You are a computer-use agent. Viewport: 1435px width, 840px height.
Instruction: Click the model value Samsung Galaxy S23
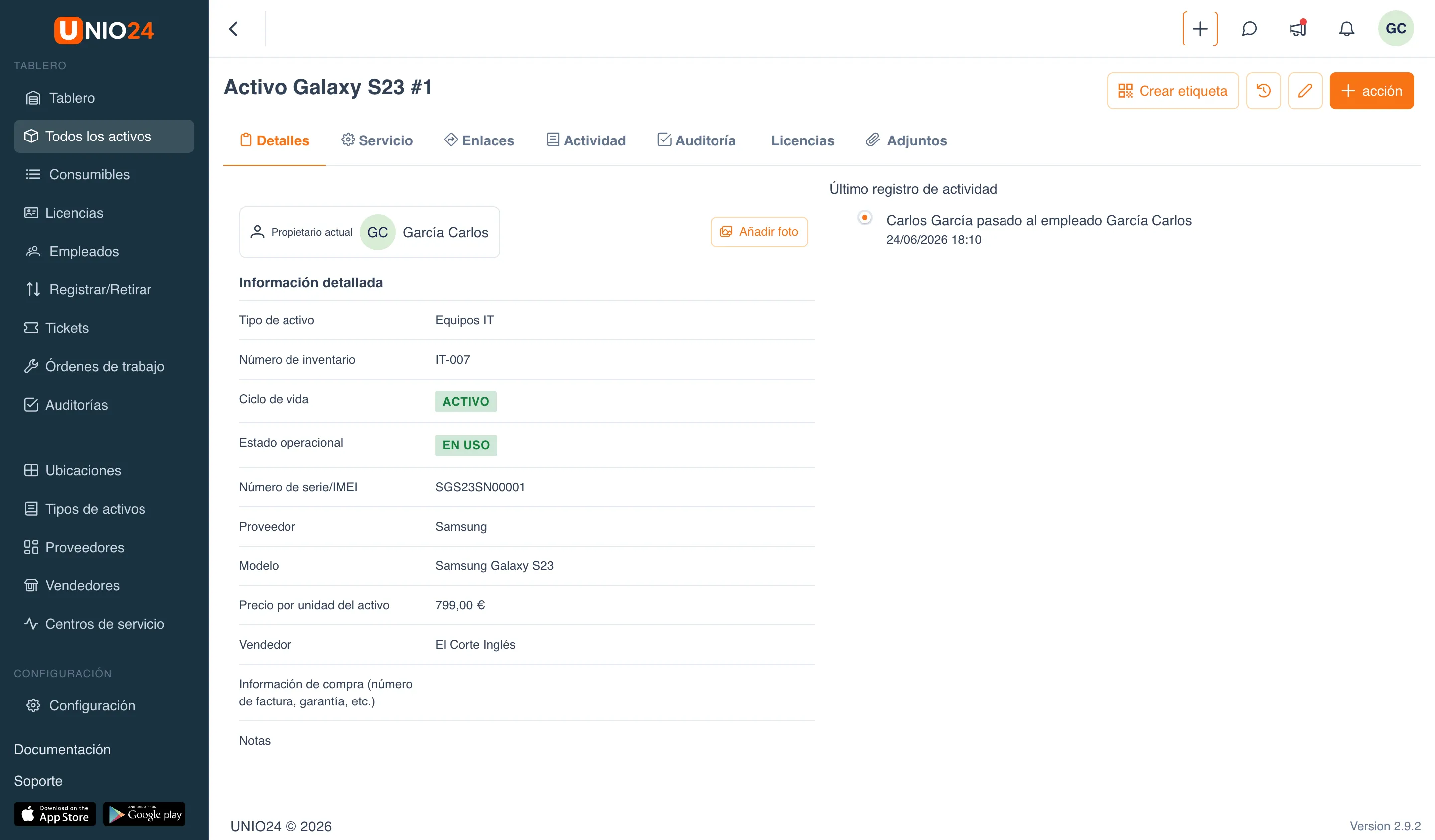[x=494, y=566]
